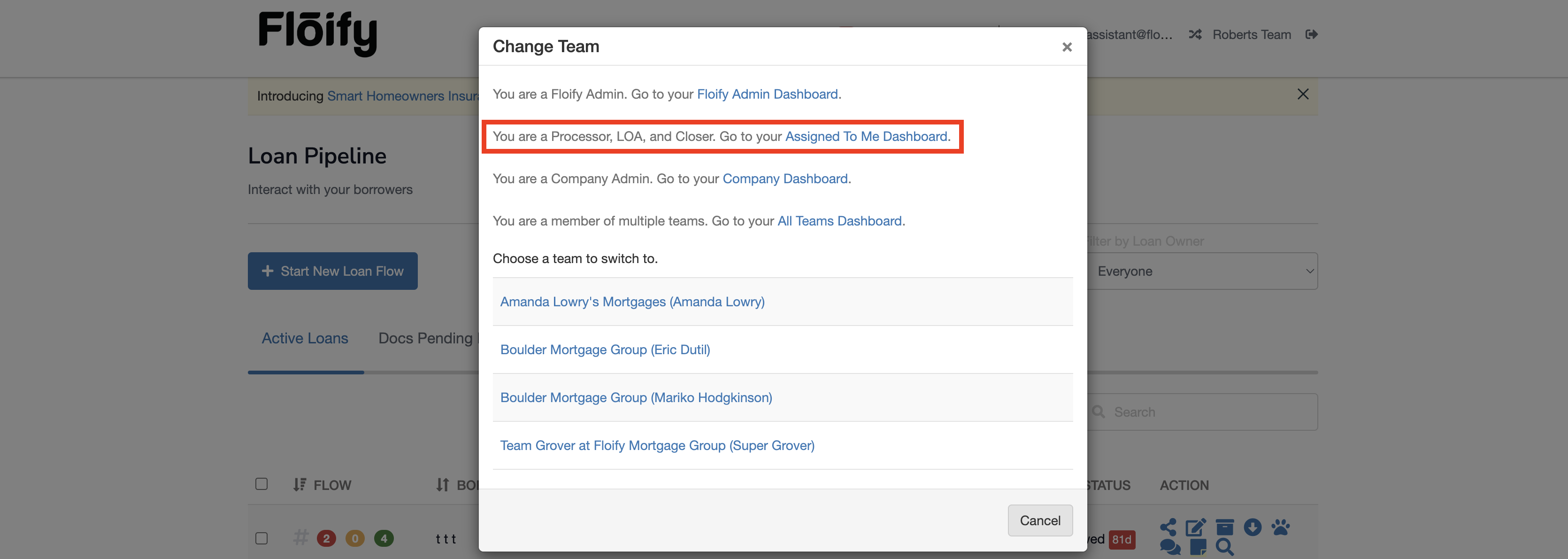Click the download arrow action icon
Image resolution: width=1568 pixels, height=559 pixels.
(1252, 527)
